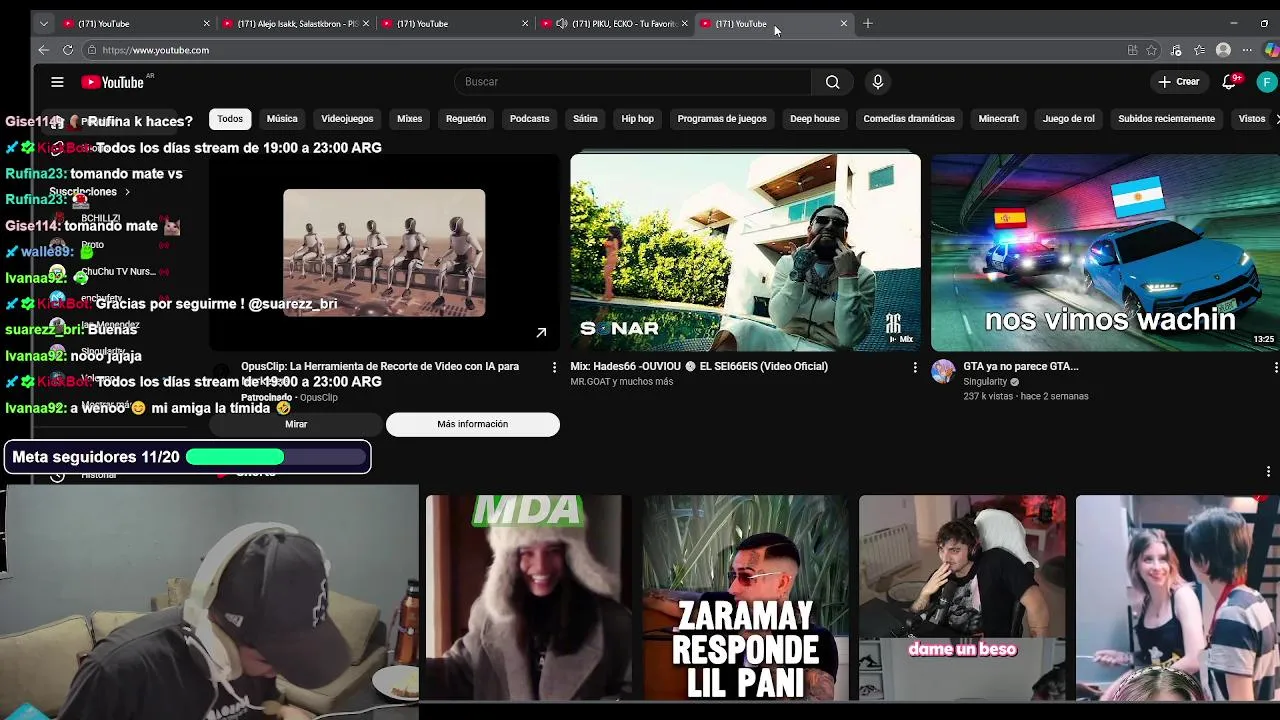Select the Podcasts filter chip
This screenshot has height=720, width=1280.
pos(530,119)
